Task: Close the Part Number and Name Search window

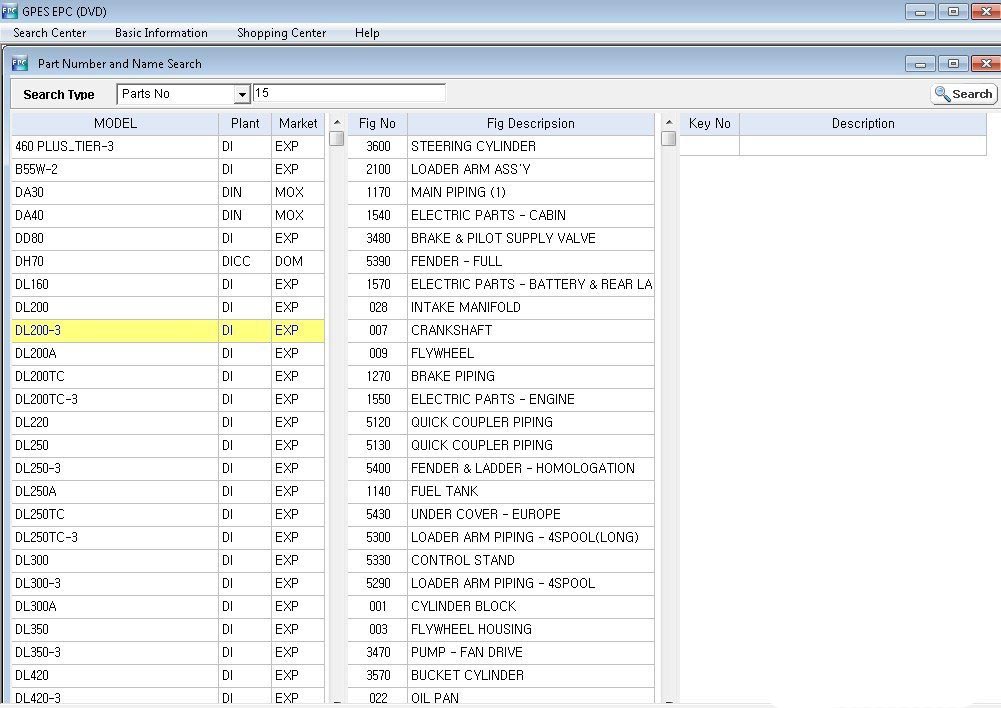Action: [x=984, y=64]
